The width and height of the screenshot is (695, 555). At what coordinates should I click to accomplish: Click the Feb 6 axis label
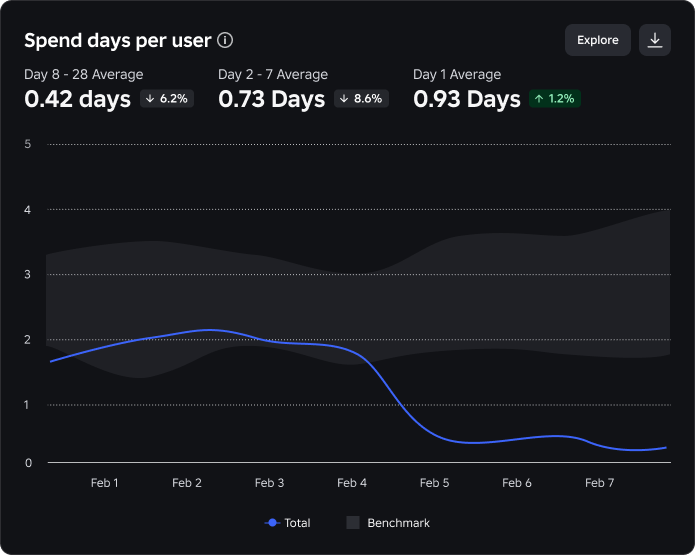(x=517, y=483)
